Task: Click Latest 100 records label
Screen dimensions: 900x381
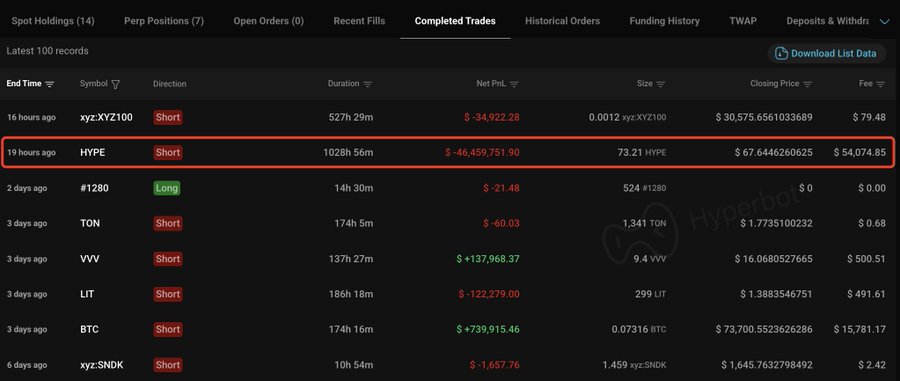Action: 48,51
